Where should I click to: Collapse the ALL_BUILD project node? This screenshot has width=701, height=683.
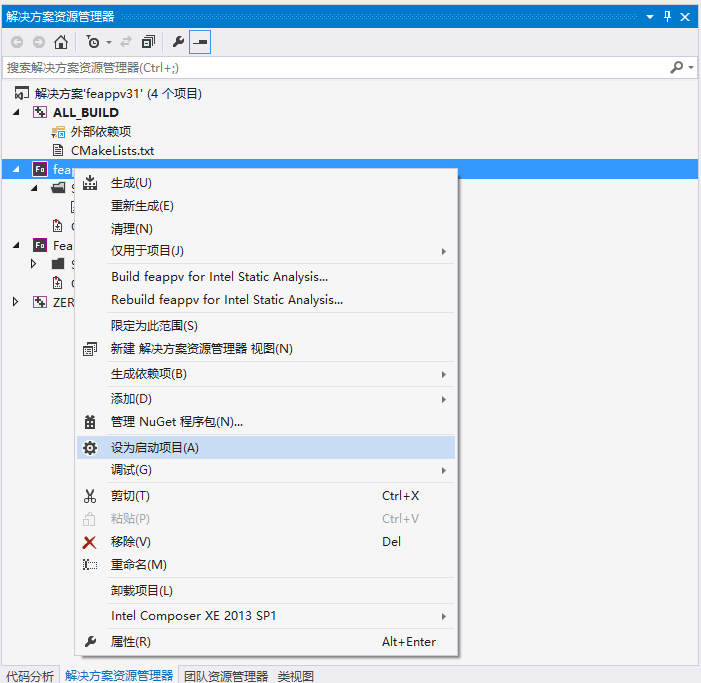tap(16, 112)
